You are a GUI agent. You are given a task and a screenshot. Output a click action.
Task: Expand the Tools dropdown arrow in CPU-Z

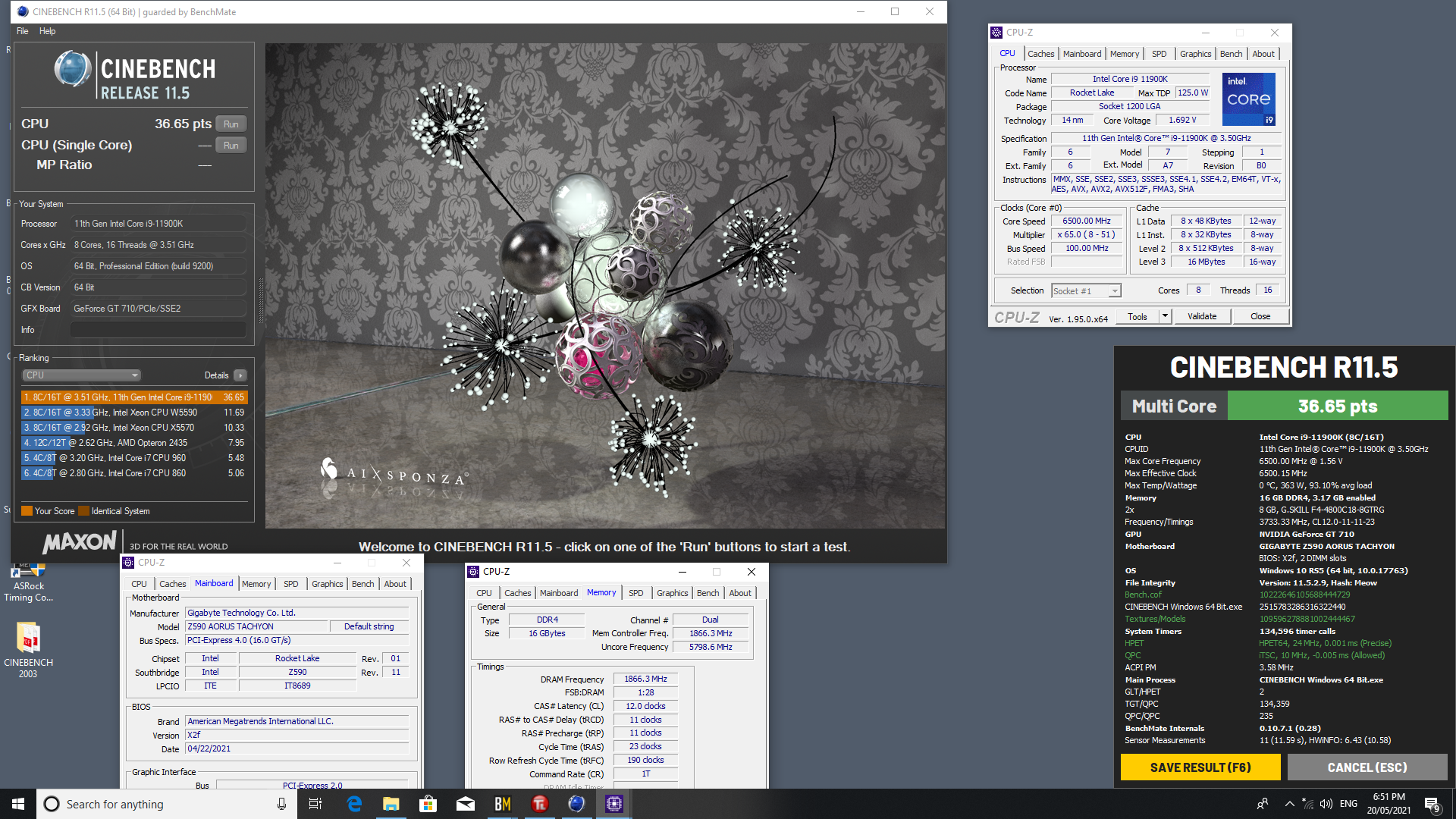tap(1166, 316)
